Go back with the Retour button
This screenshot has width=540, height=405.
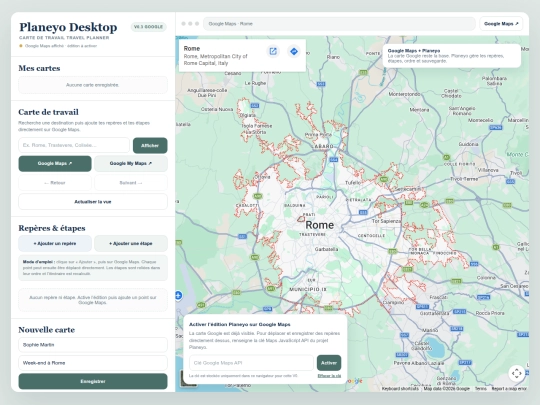[x=55, y=183]
